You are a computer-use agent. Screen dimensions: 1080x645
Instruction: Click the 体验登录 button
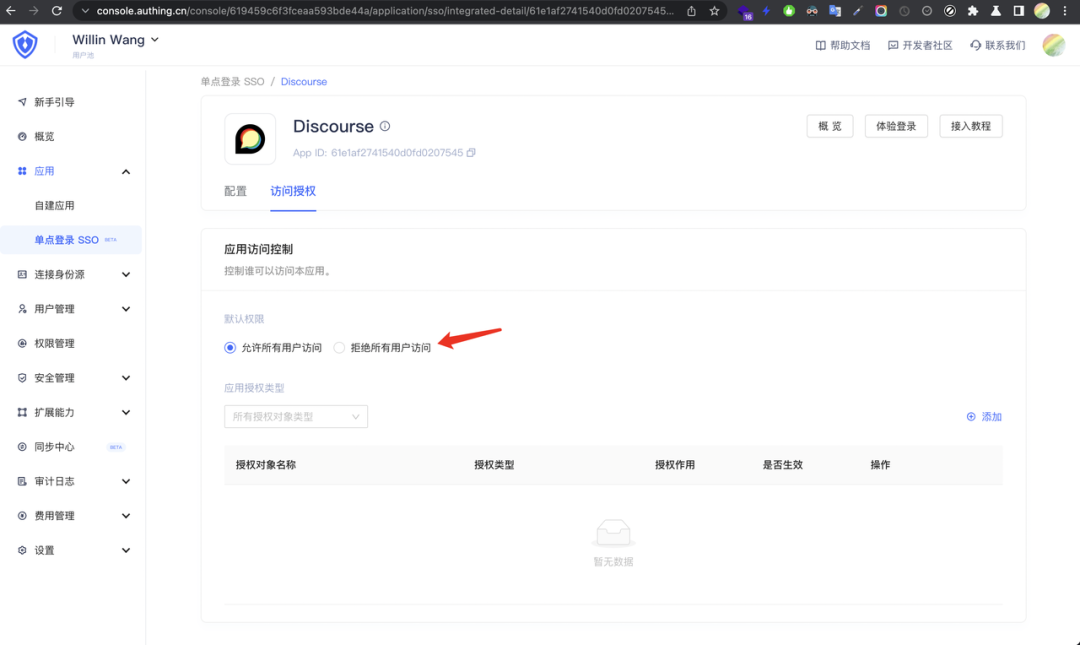896,126
